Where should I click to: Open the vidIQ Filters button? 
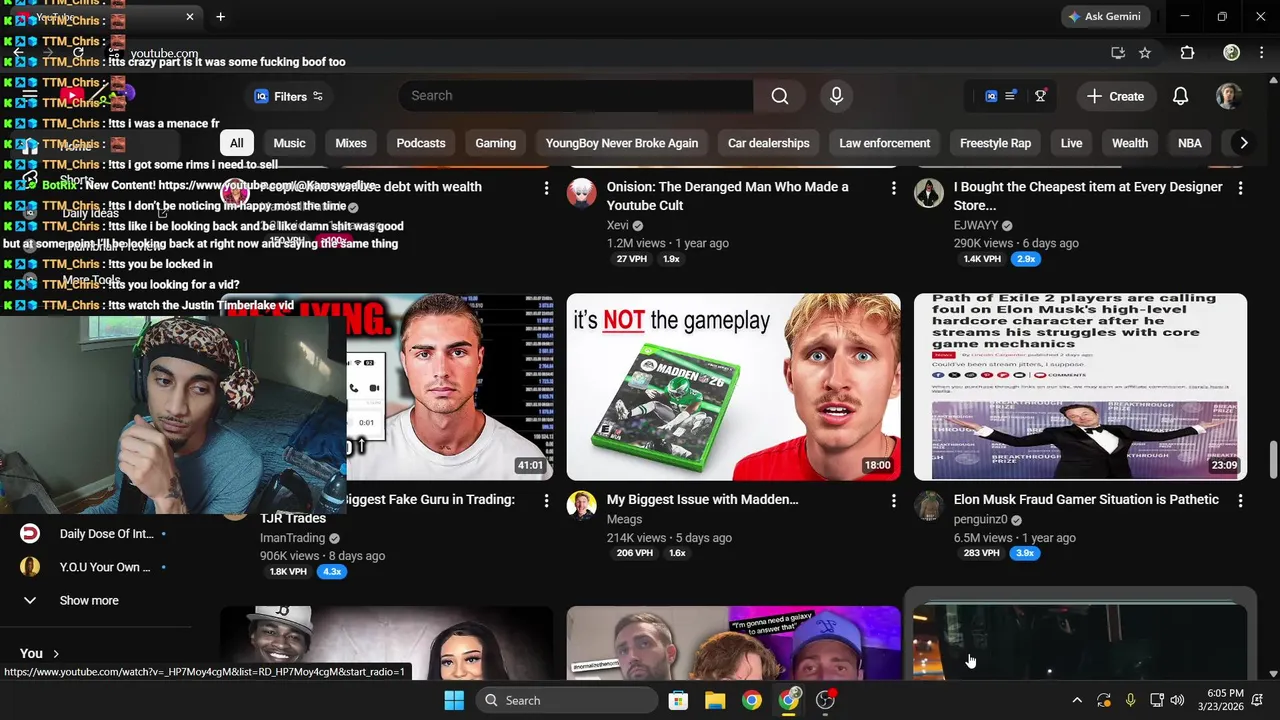tap(289, 96)
